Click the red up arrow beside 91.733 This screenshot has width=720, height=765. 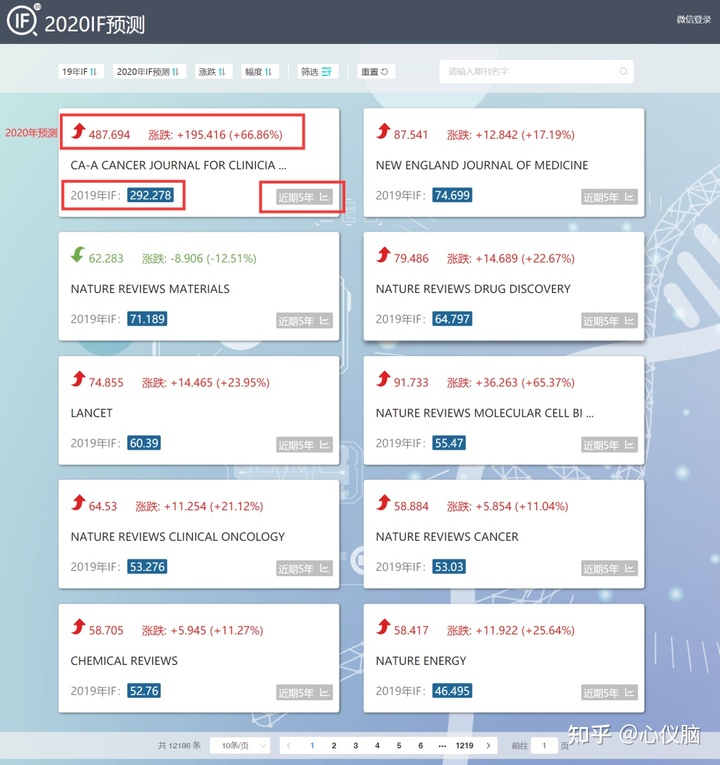[383, 379]
